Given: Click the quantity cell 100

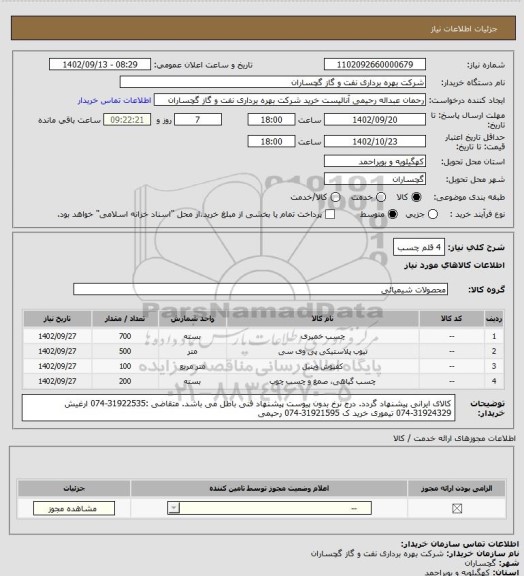Looking at the screenshot, I should 125,366.
